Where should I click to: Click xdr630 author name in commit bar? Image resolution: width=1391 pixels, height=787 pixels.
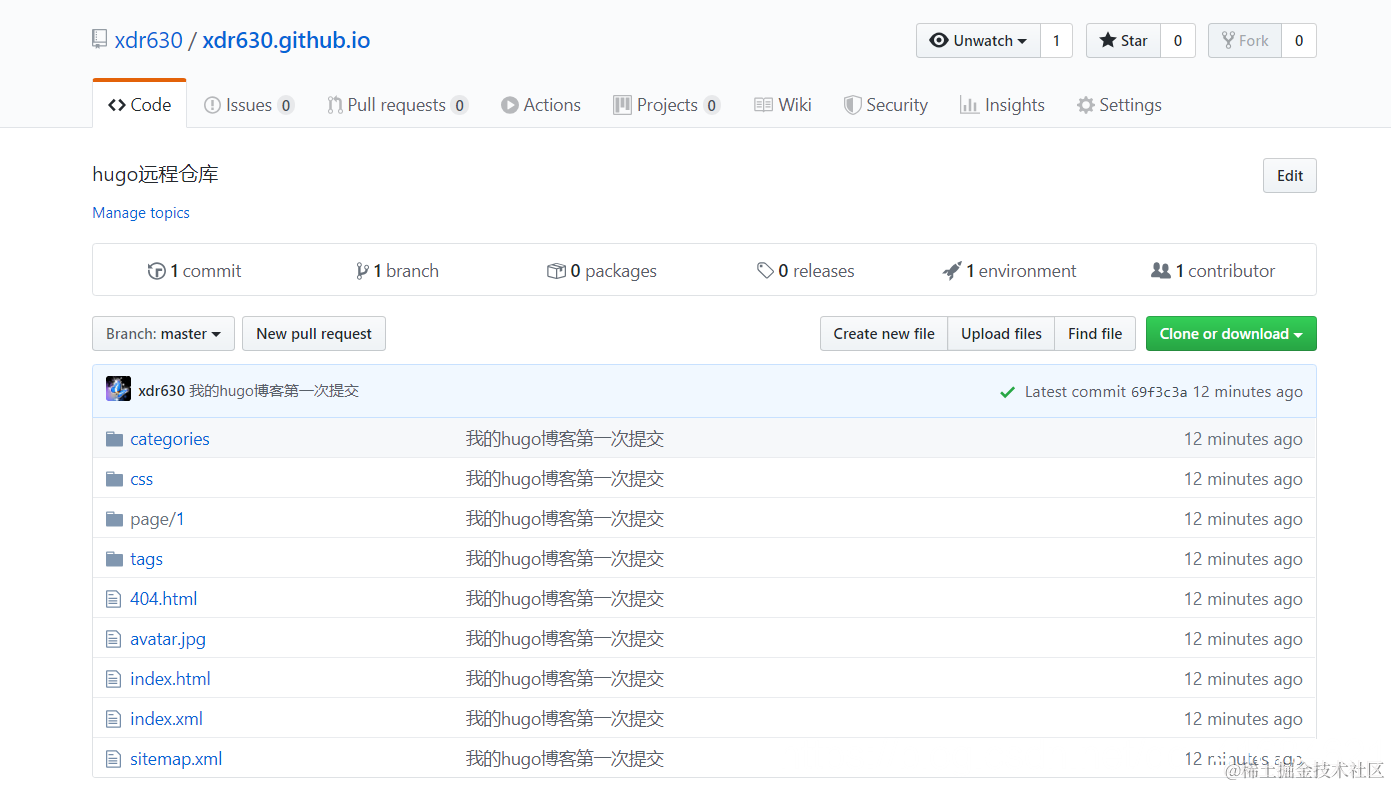pos(162,391)
